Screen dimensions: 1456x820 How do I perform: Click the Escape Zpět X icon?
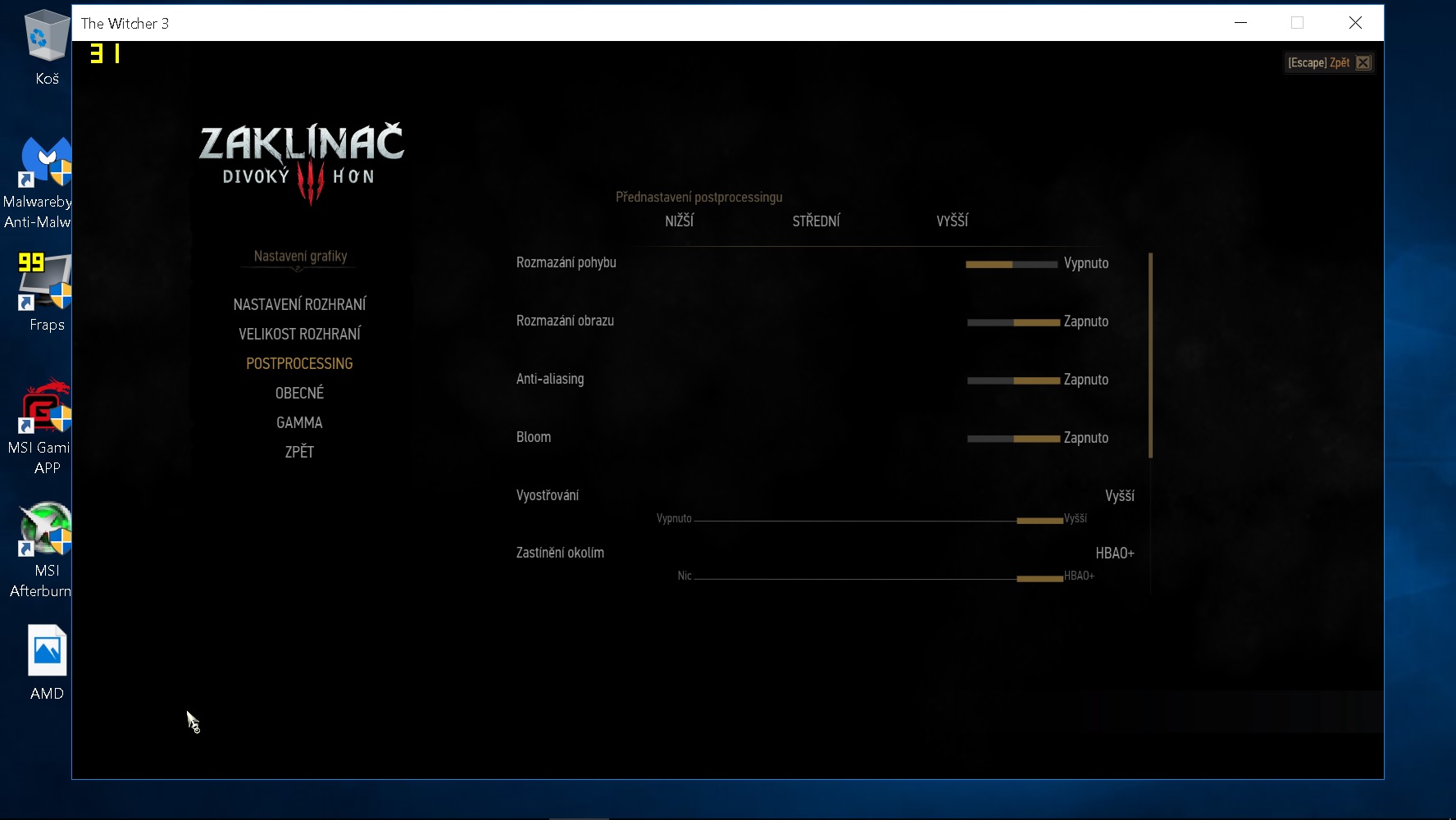pos(1363,63)
